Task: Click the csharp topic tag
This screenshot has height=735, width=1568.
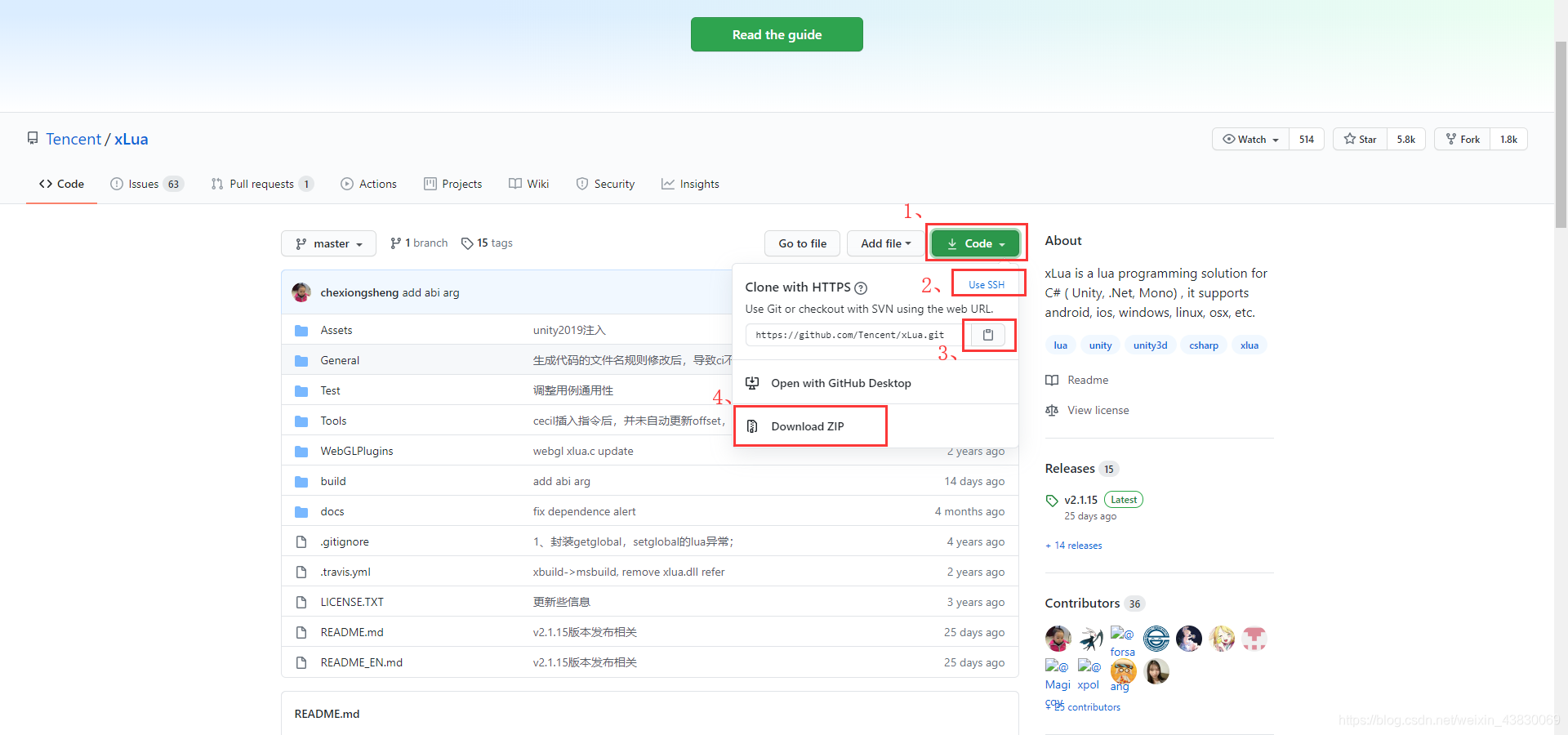Action: [x=1204, y=345]
